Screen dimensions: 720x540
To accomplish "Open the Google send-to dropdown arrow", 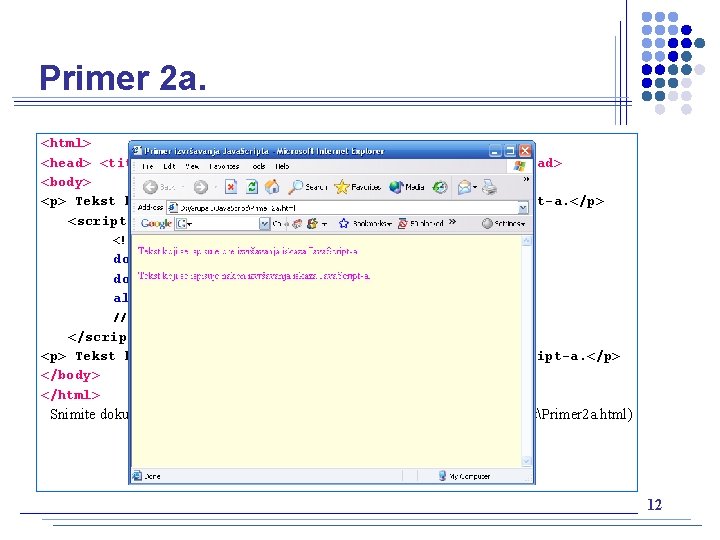I will [x=325, y=224].
